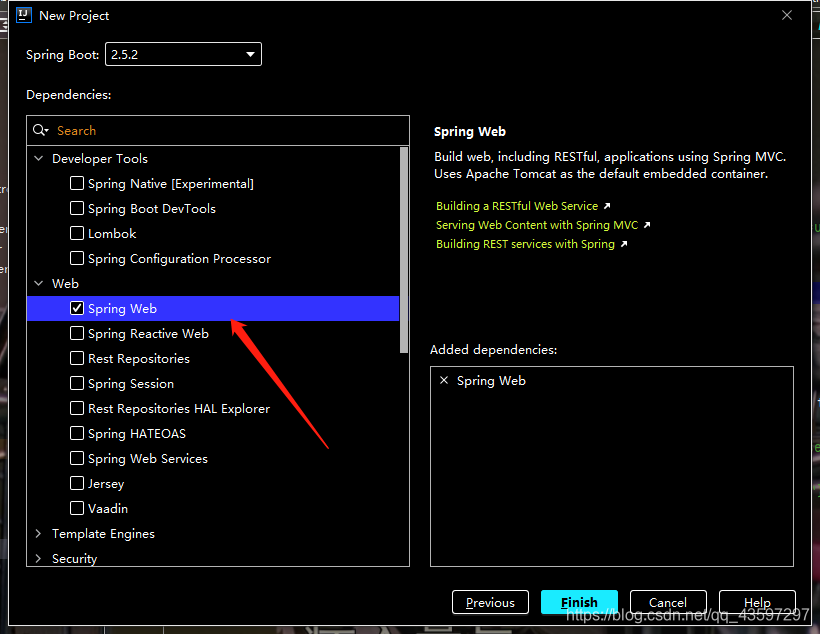Open external arrow beside Serving Web Content with Spring MVC

(x=647, y=225)
